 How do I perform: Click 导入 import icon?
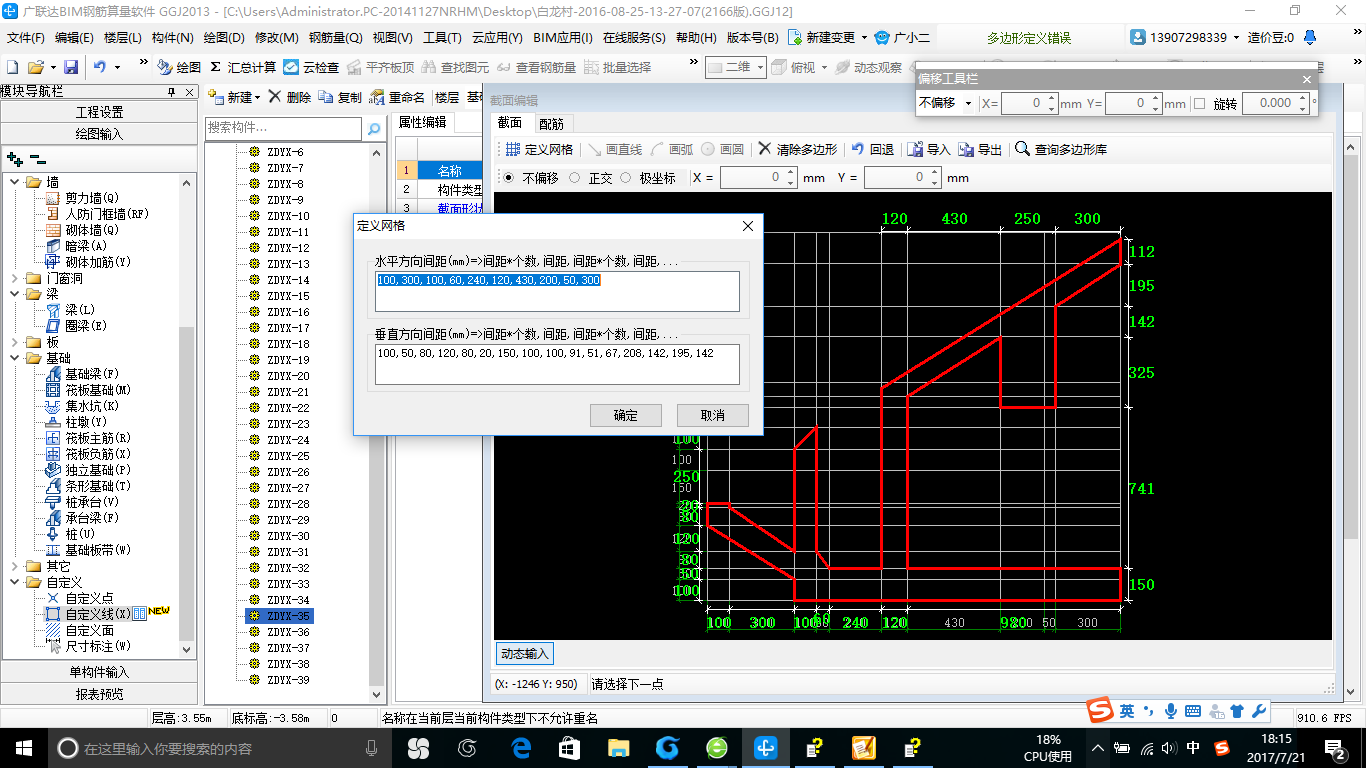point(929,149)
